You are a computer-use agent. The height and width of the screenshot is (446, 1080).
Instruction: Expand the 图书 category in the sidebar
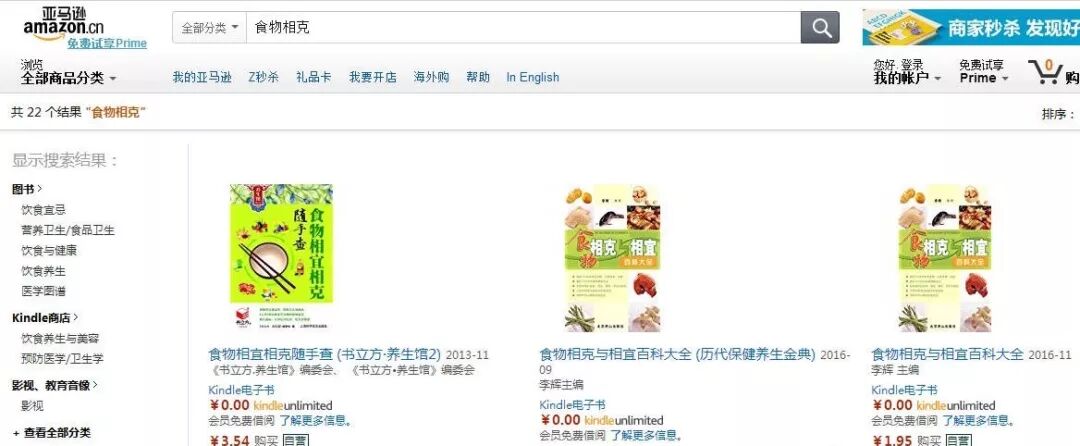point(27,189)
